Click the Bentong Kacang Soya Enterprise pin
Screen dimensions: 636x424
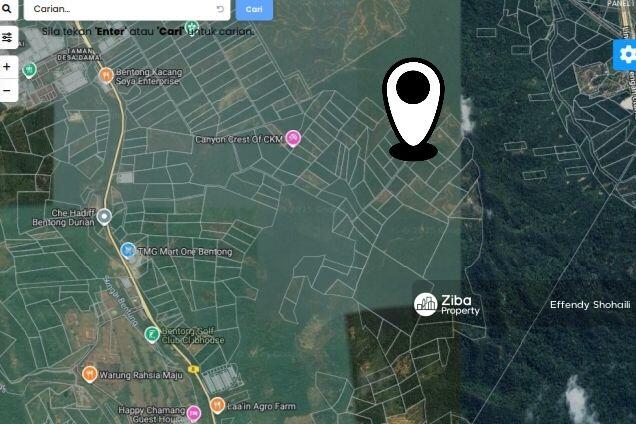(106, 75)
